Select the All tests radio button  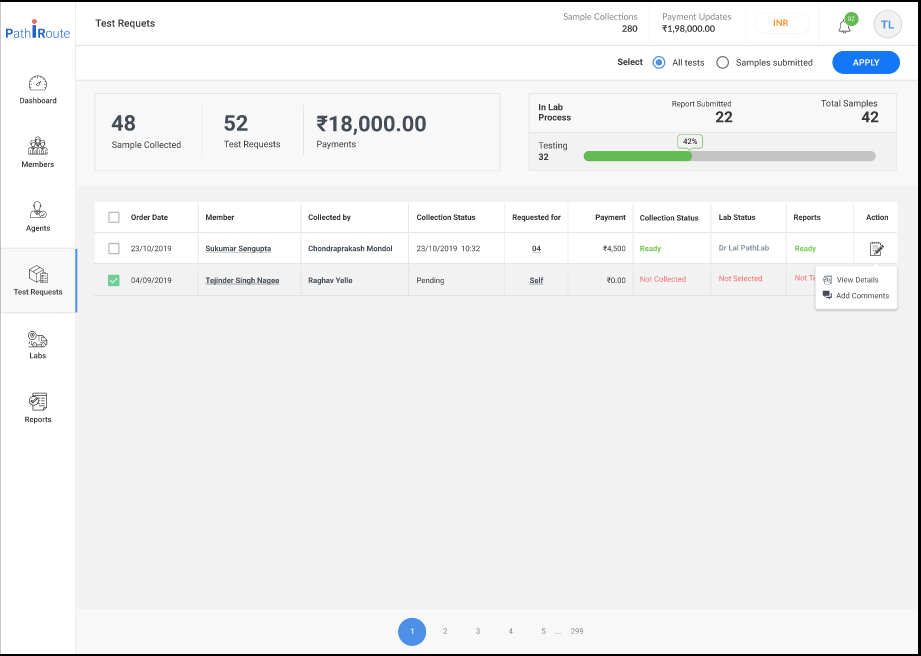point(659,62)
